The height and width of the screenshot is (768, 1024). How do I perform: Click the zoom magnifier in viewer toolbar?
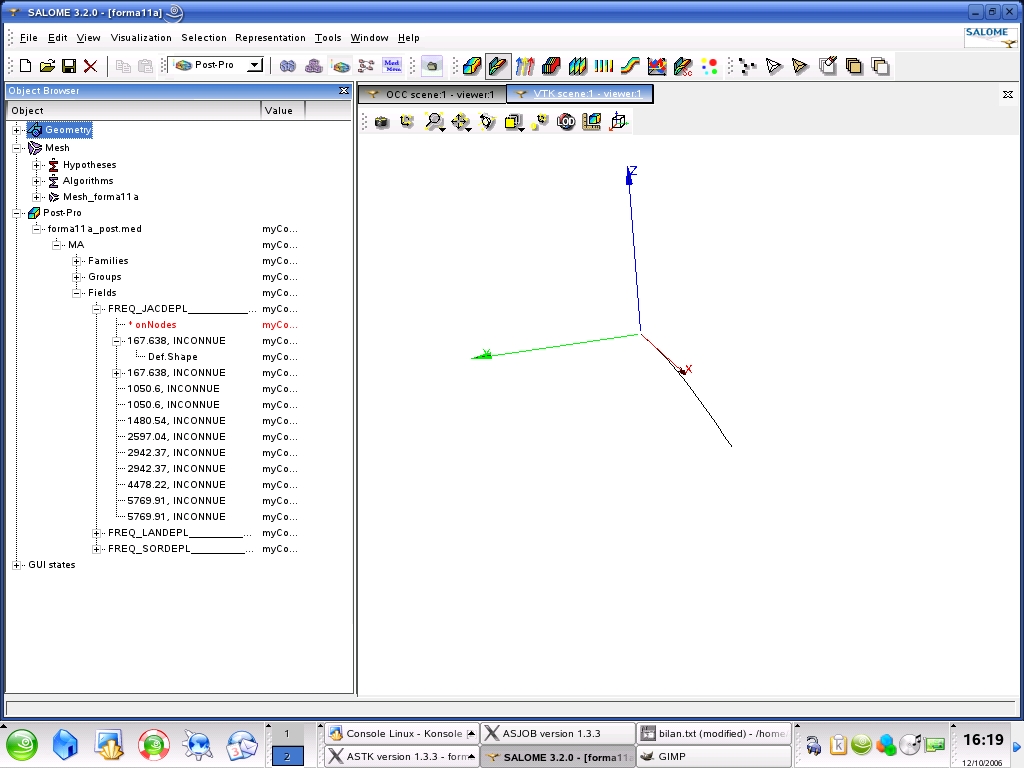[x=433, y=122]
